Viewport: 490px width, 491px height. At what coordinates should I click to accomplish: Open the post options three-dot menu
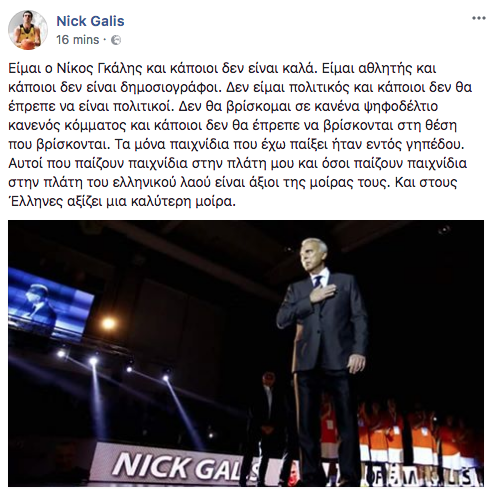(478, 18)
